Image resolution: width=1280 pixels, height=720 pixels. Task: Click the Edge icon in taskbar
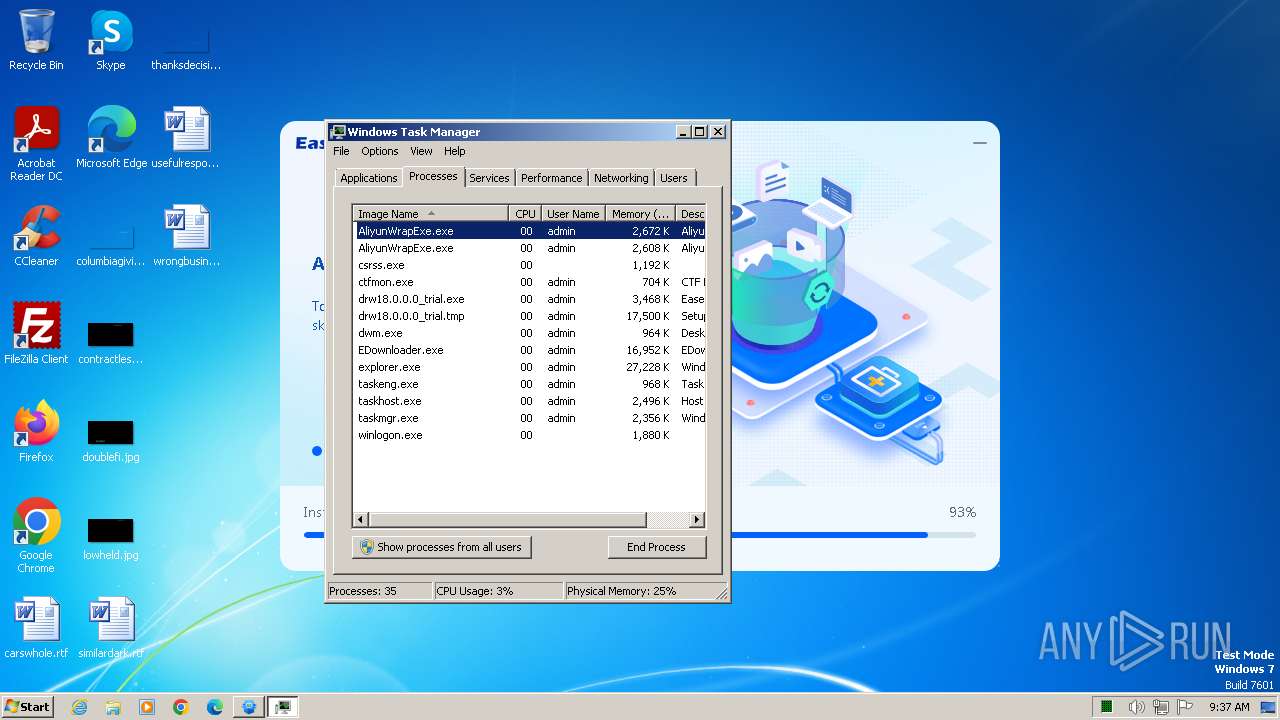215,707
